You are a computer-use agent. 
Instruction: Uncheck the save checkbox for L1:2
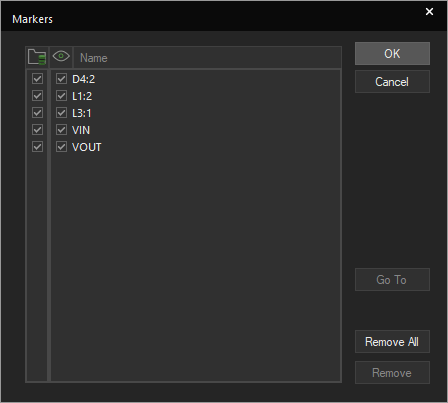click(37, 96)
